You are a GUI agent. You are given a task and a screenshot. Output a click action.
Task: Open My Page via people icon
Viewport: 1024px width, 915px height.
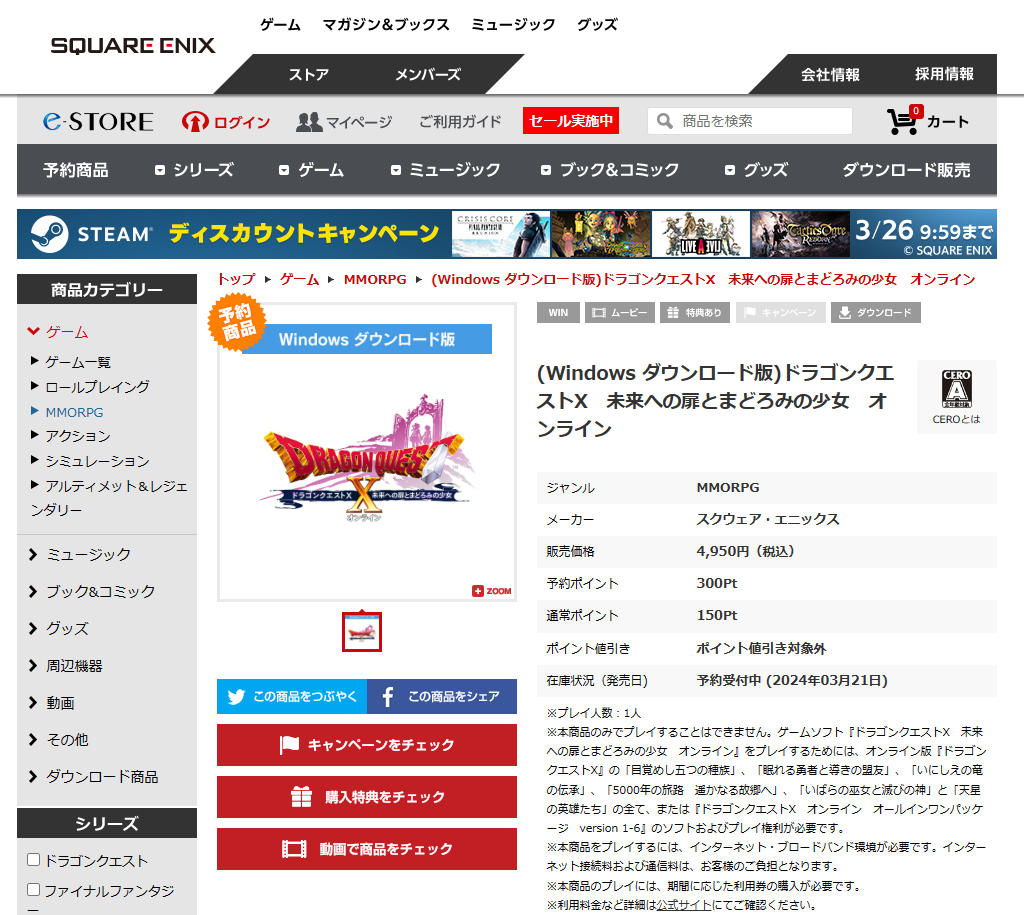click(309, 121)
